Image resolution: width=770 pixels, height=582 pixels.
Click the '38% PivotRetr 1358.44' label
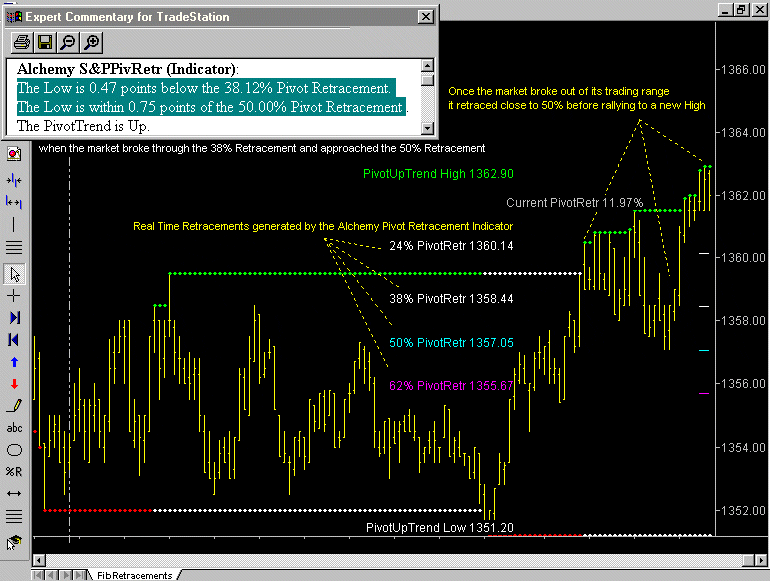(x=451, y=299)
